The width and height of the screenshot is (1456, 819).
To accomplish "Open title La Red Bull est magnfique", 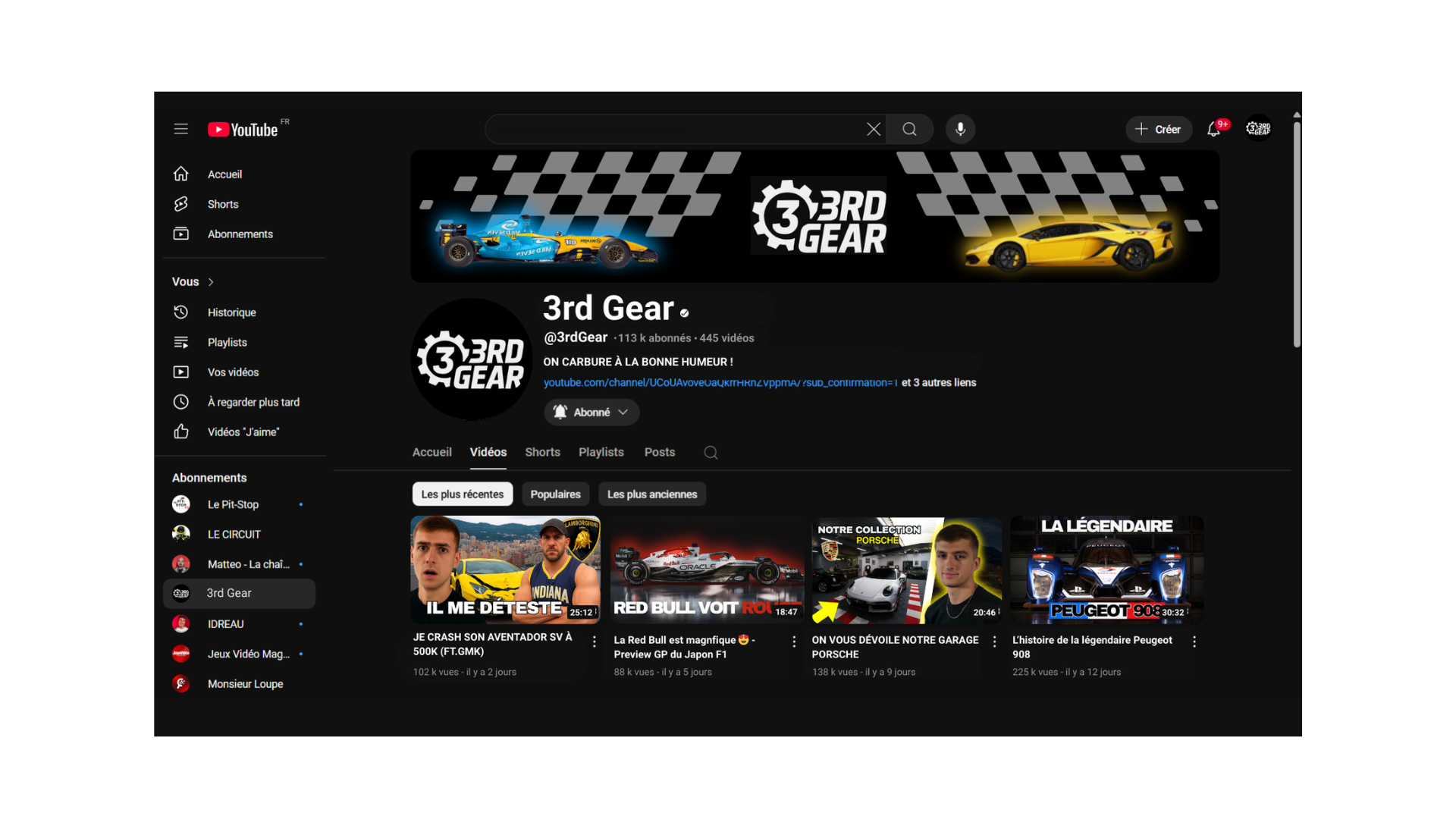I will [x=684, y=647].
